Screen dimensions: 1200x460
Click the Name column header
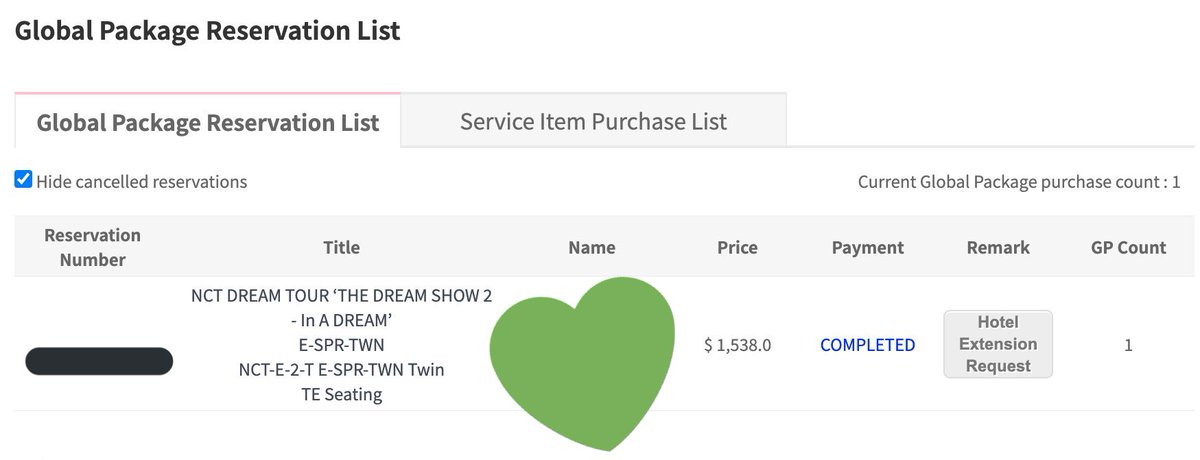(591, 247)
